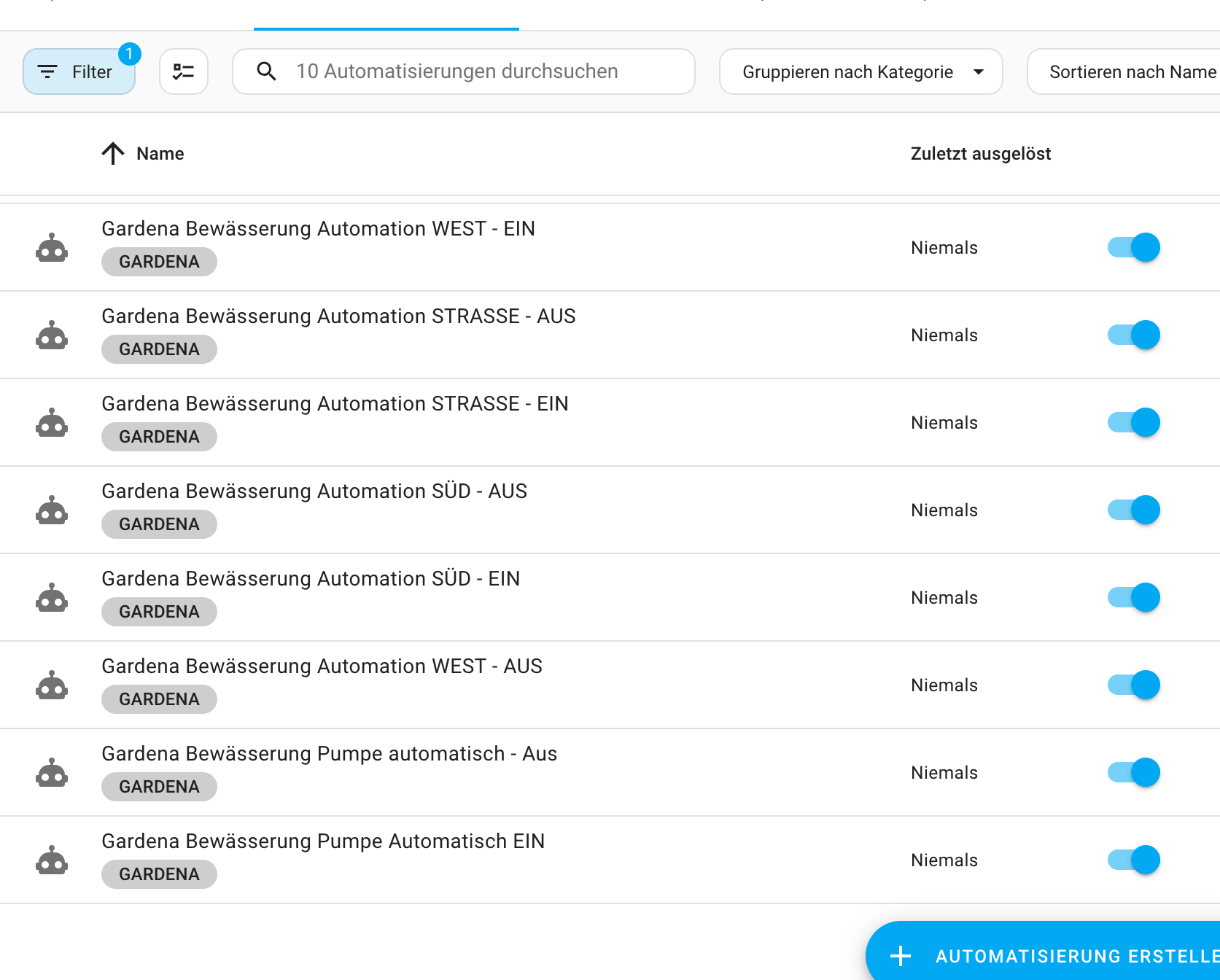
Task: Click robot icon for Pumpe Automatisch EIN
Action: [52, 860]
